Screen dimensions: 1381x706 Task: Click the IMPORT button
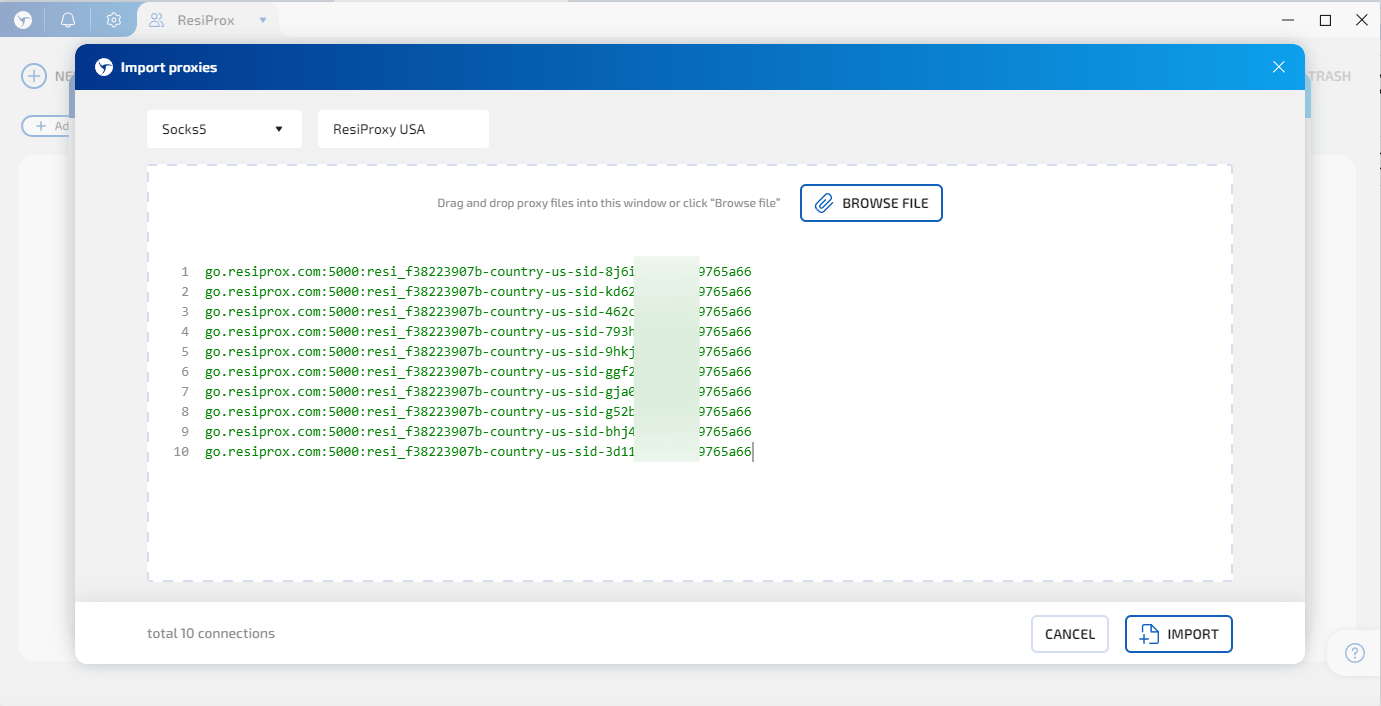(1179, 634)
